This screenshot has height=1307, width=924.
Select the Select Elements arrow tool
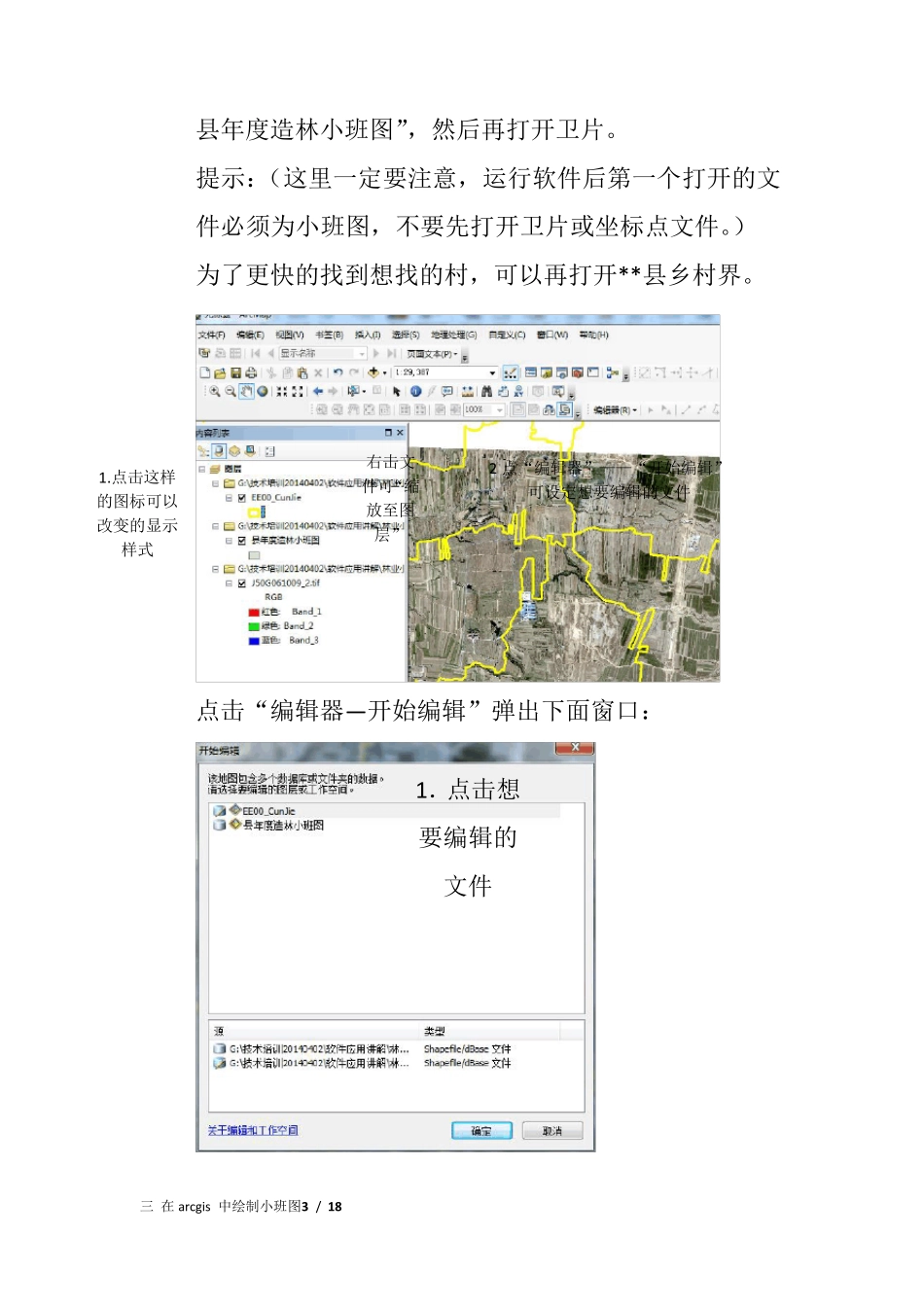pyautogui.click(x=397, y=392)
